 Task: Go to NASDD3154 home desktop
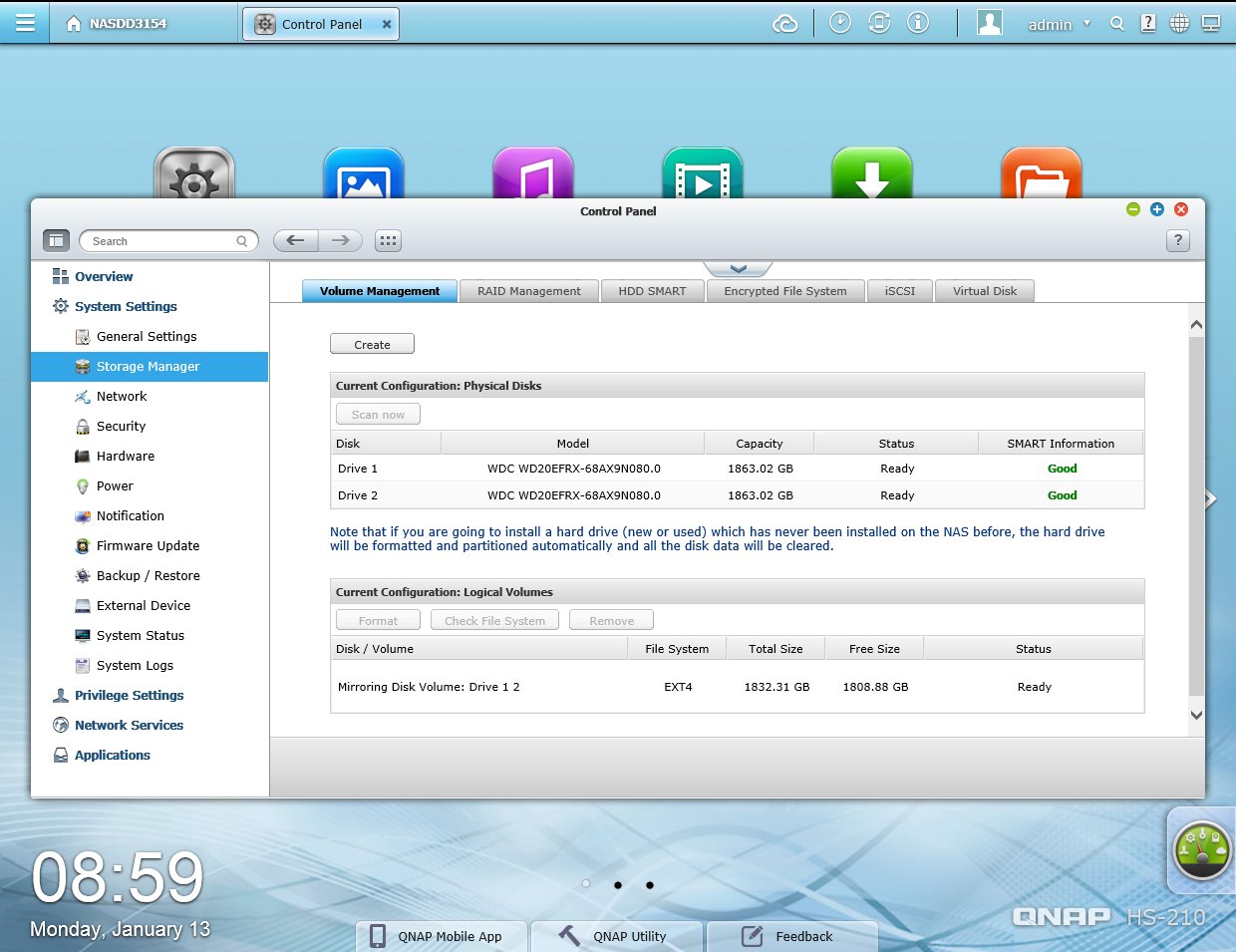pyautogui.click(x=116, y=24)
